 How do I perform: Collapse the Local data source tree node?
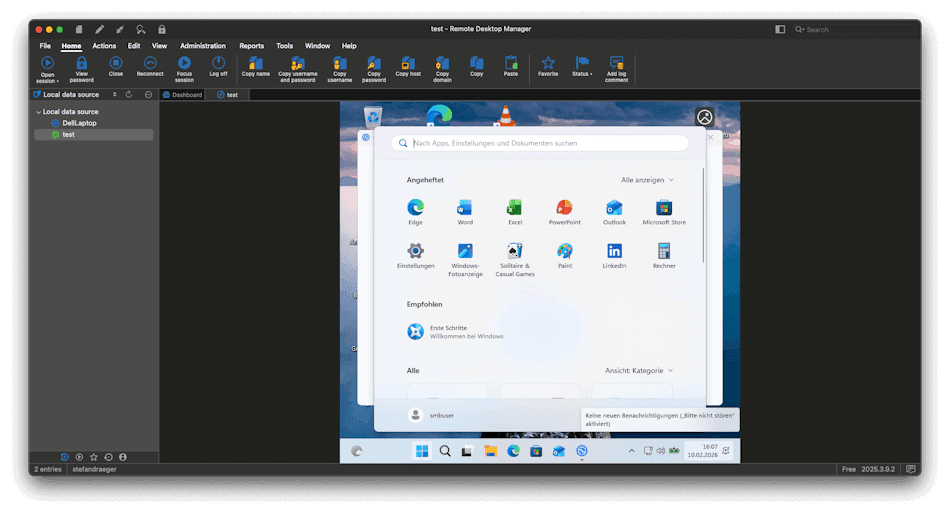(38, 112)
